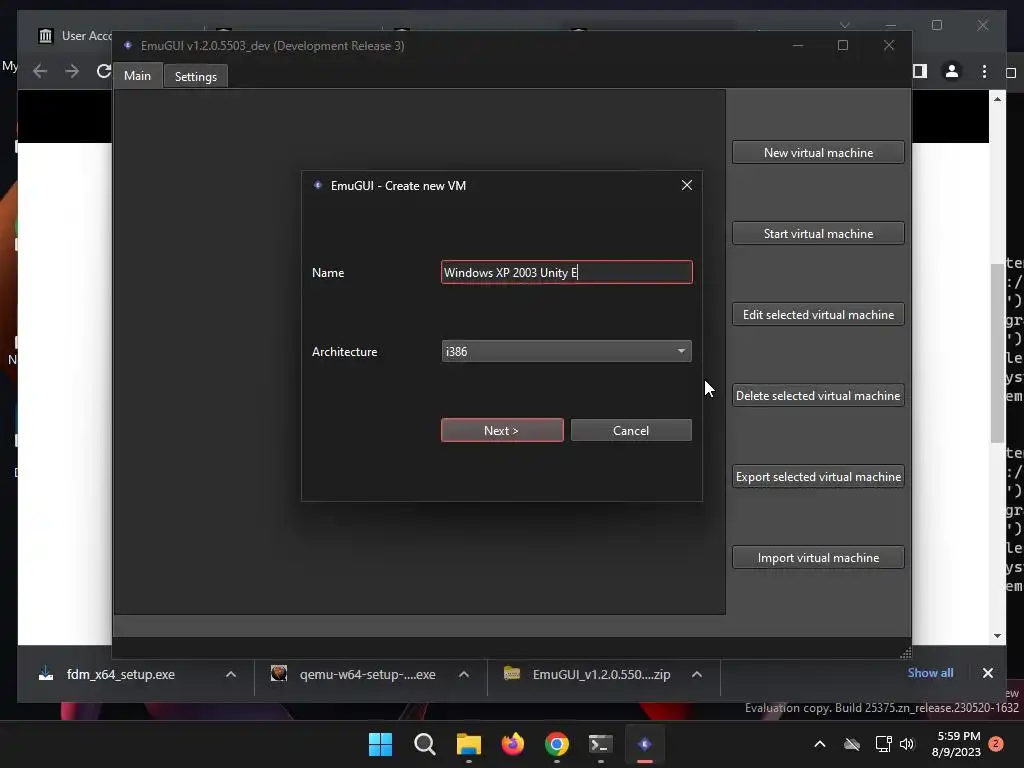The height and width of the screenshot is (768, 1024).
Task: Expand options for qemu-w64-setup download
Action: point(464,675)
